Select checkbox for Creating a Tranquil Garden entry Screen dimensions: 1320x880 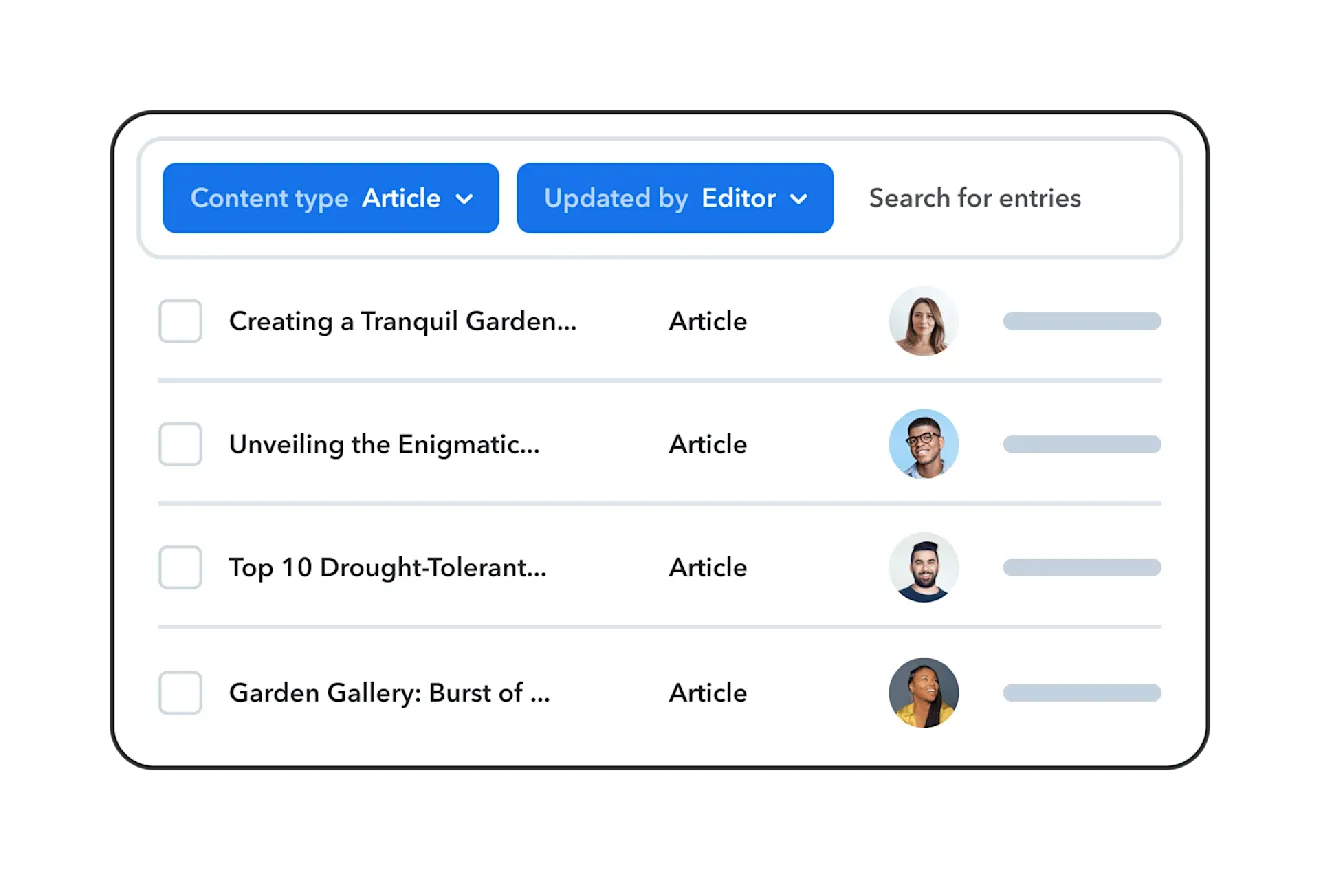coord(180,321)
